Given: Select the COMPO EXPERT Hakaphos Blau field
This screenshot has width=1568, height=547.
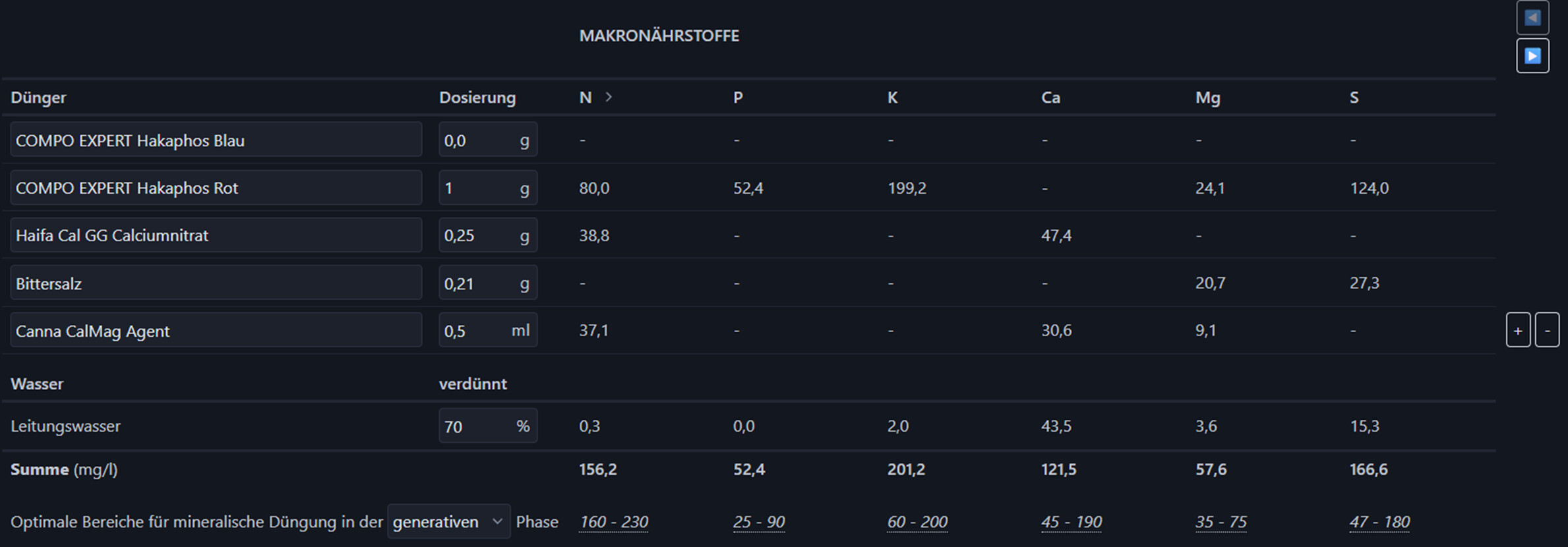Looking at the screenshot, I should (216, 140).
